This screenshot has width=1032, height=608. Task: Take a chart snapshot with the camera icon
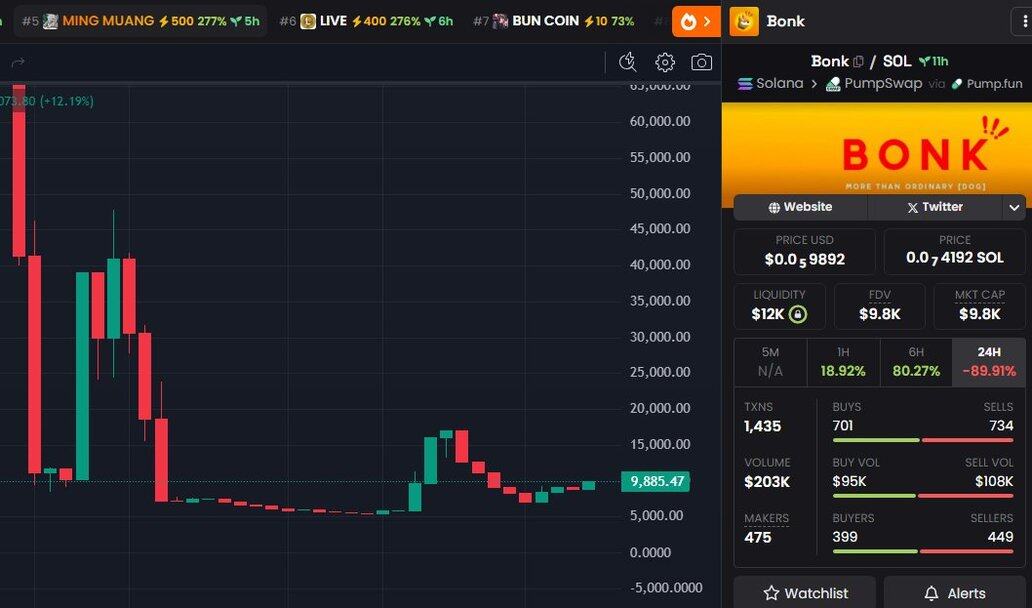(x=702, y=62)
